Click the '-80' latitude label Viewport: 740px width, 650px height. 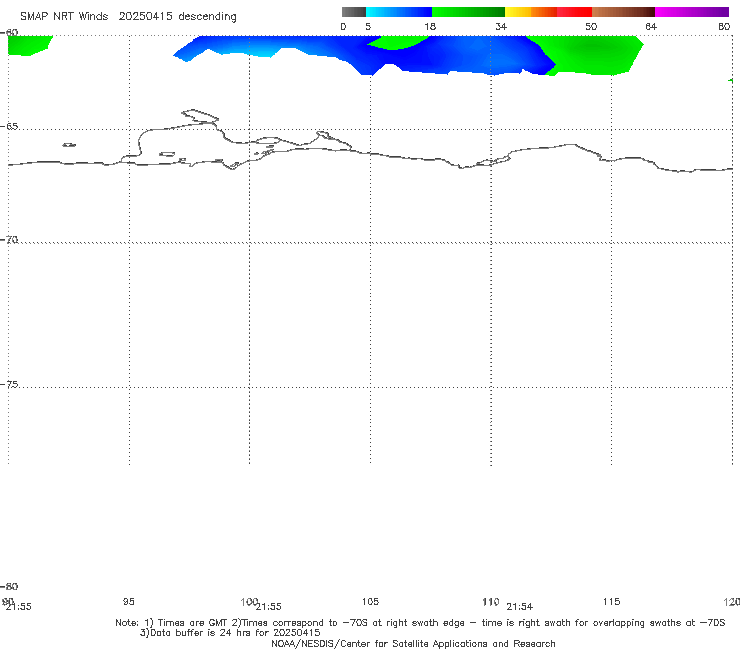pyautogui.click(x=9, y=586)
